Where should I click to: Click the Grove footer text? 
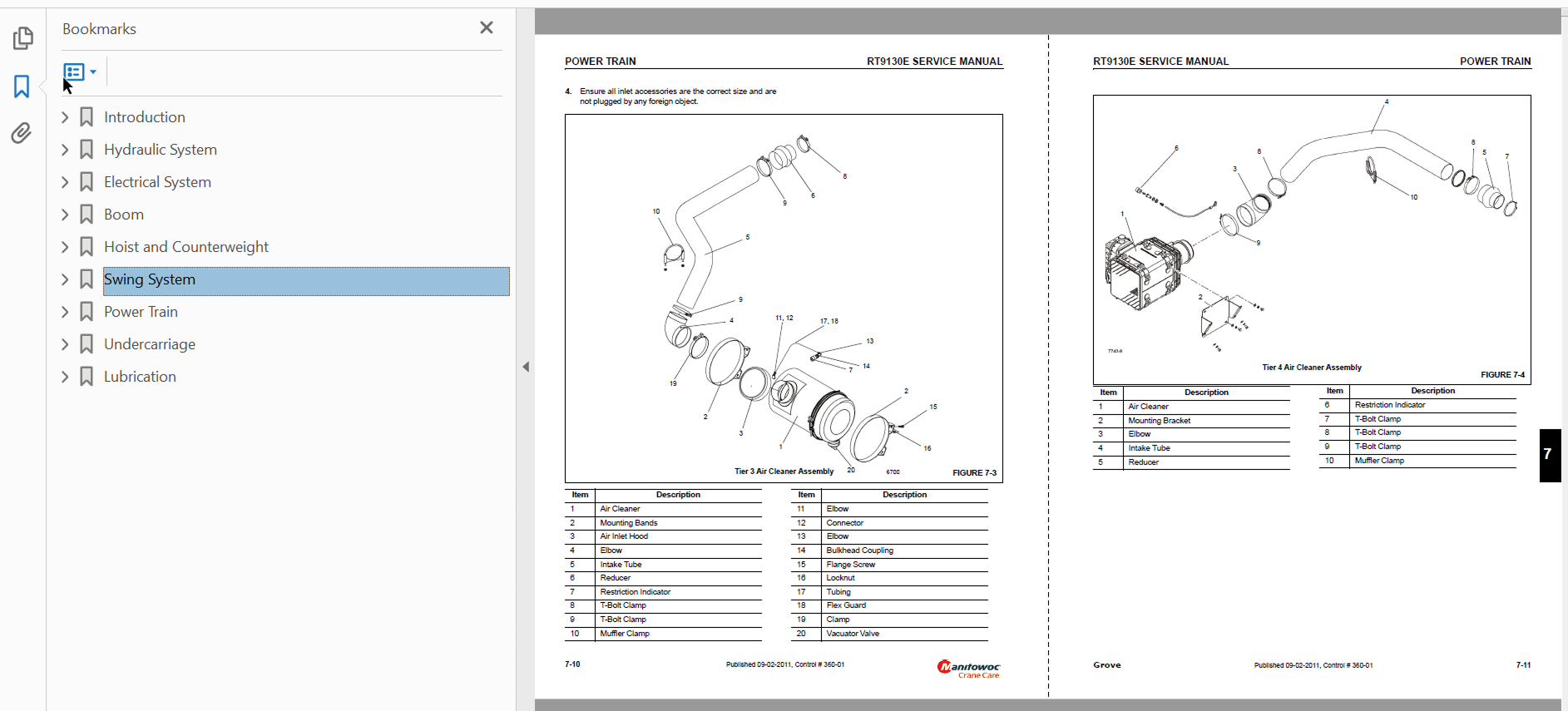coord(1107,665)
